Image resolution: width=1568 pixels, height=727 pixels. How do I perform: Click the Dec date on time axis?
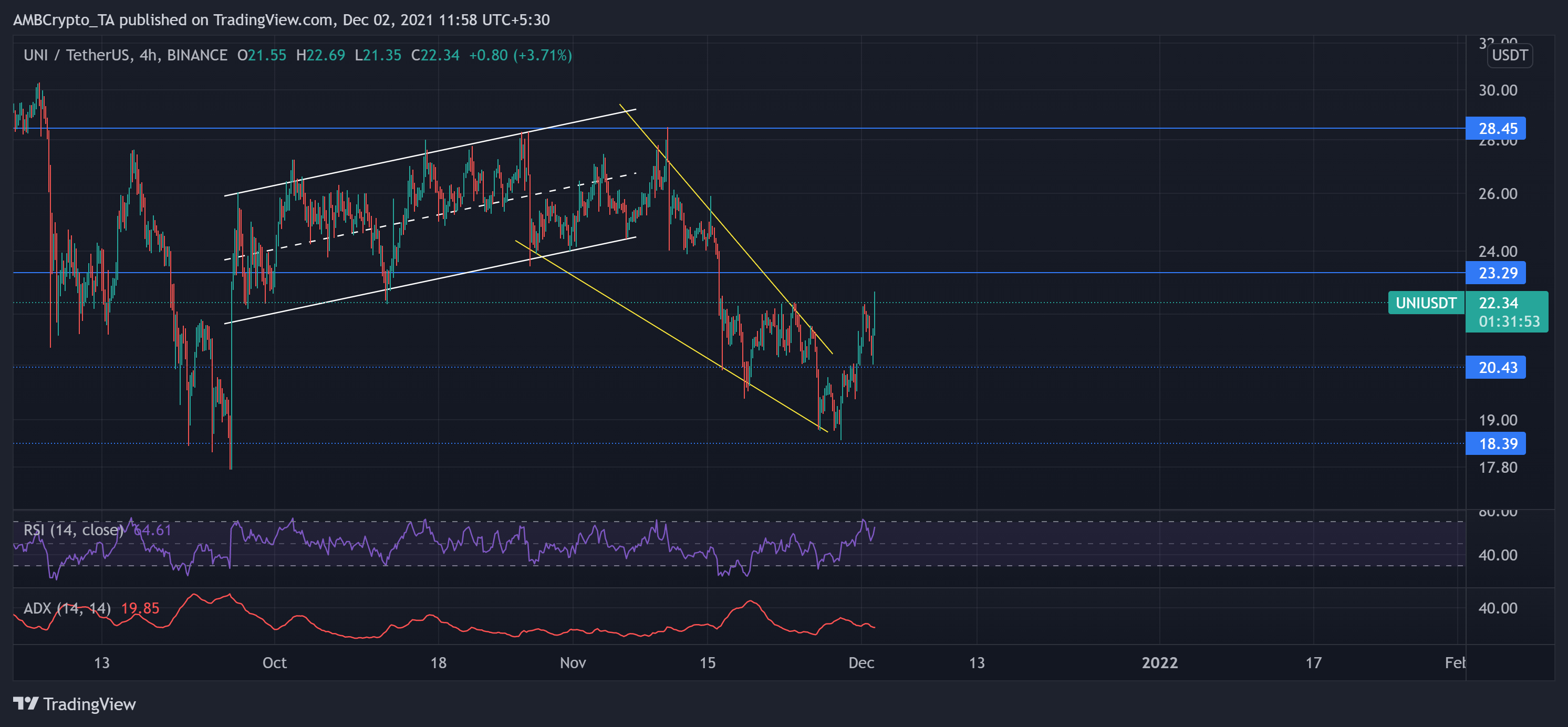coord(861,662)
